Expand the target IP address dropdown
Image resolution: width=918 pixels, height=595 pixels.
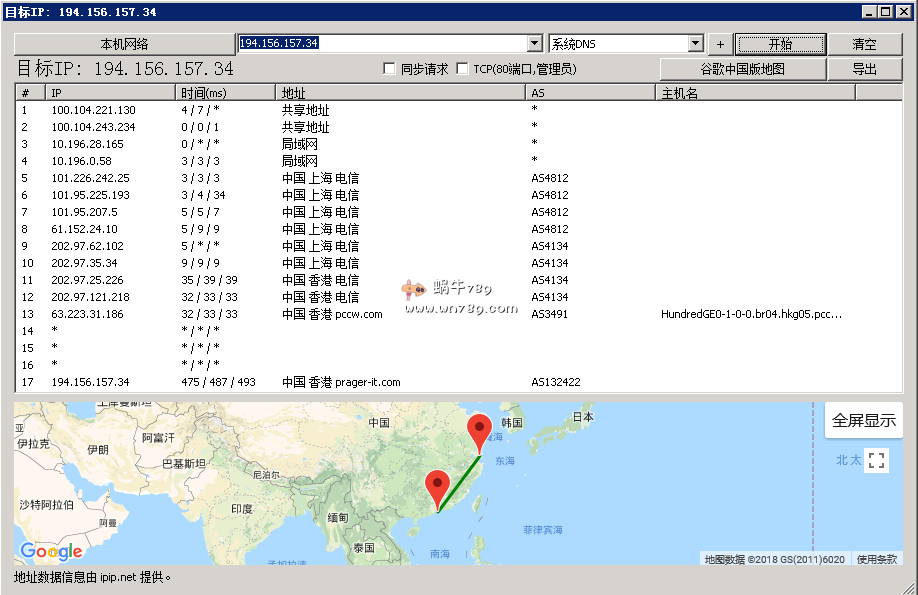pos(534,44)
